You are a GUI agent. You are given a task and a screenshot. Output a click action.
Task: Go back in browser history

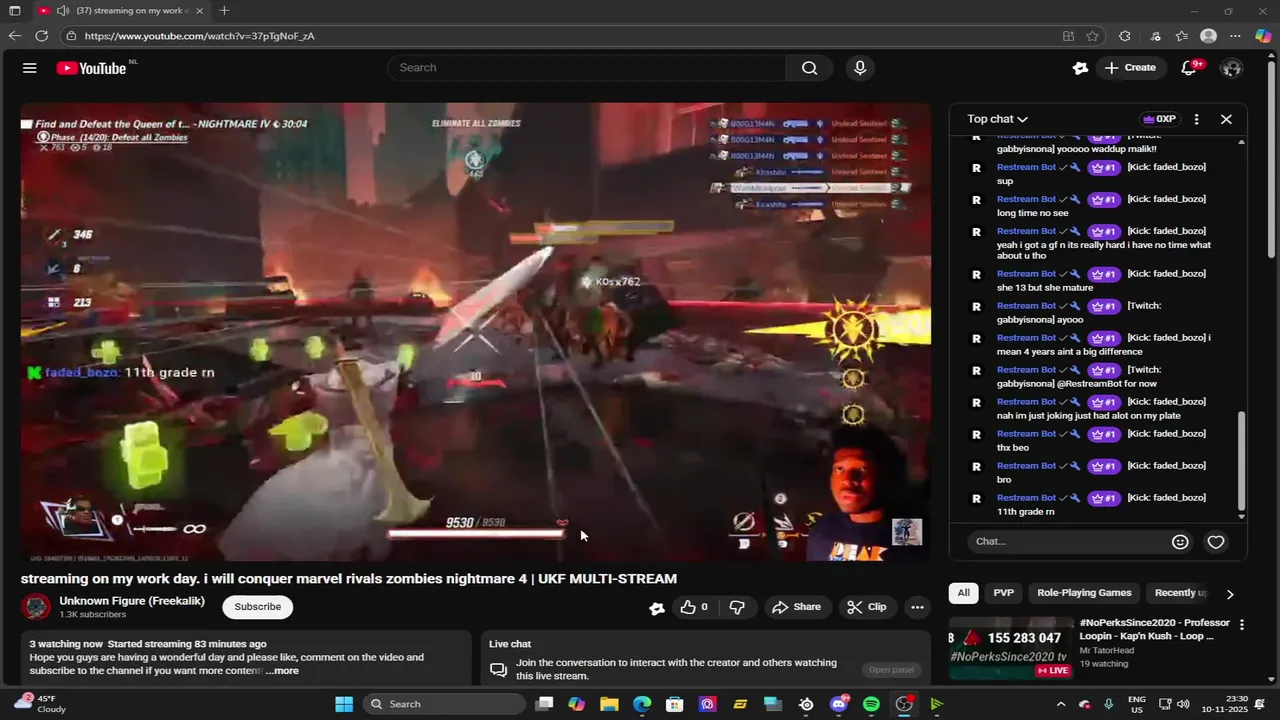(x=14, y=36)
